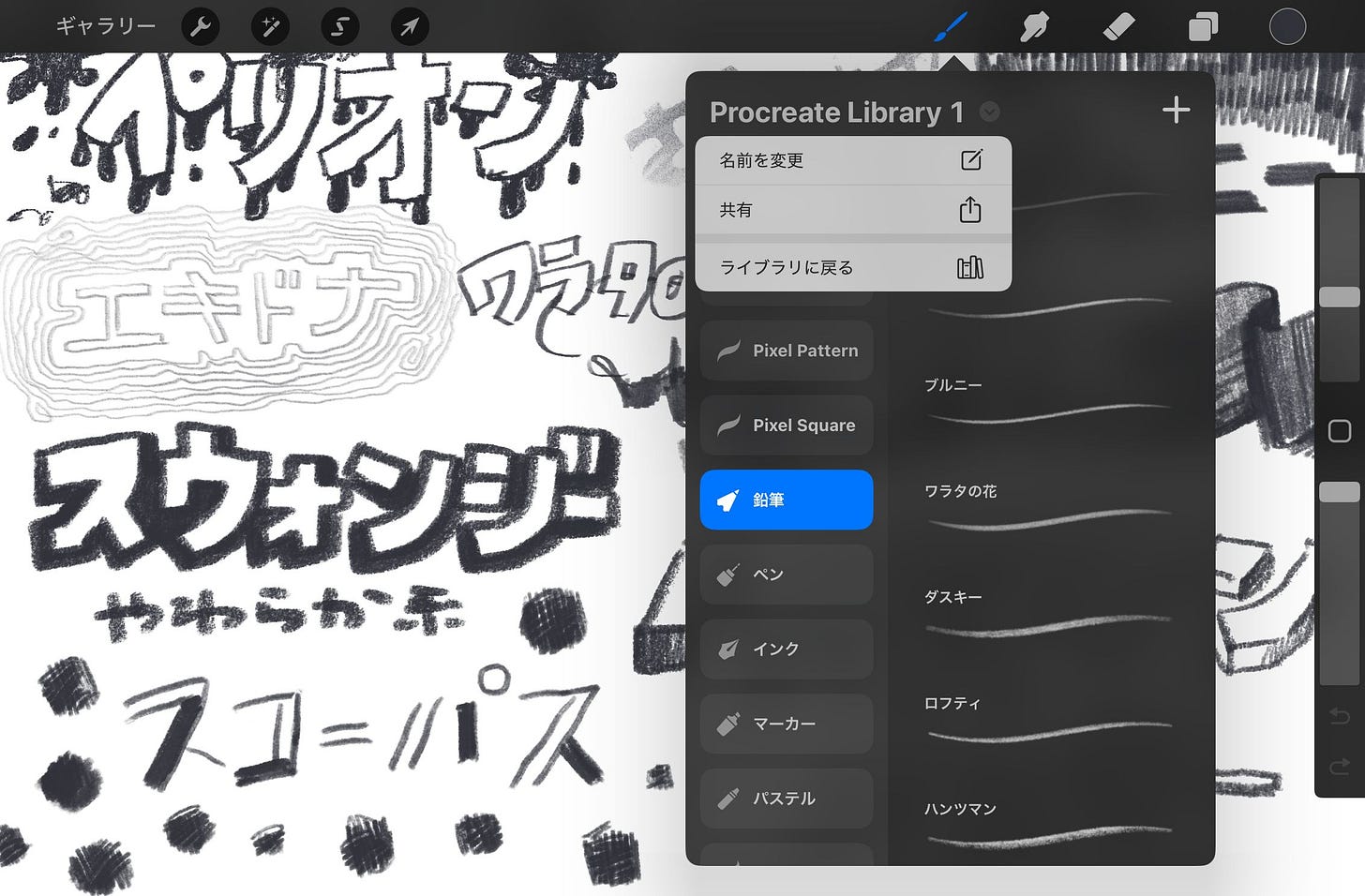The image size is (1365, 896).
Task: Pick the ワラタの花 brush
Action: (x=1051, y=508)
